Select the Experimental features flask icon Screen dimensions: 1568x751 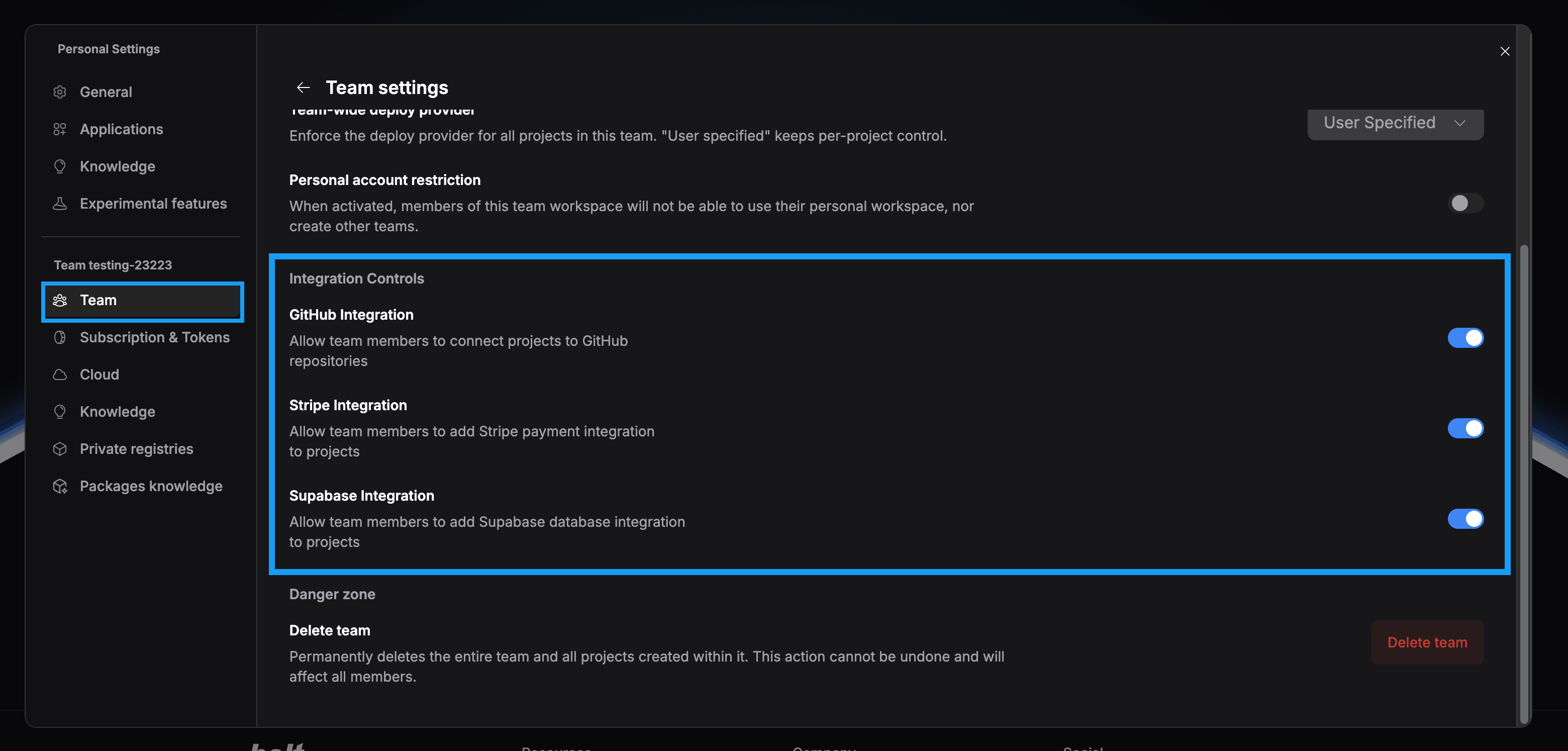60,203
